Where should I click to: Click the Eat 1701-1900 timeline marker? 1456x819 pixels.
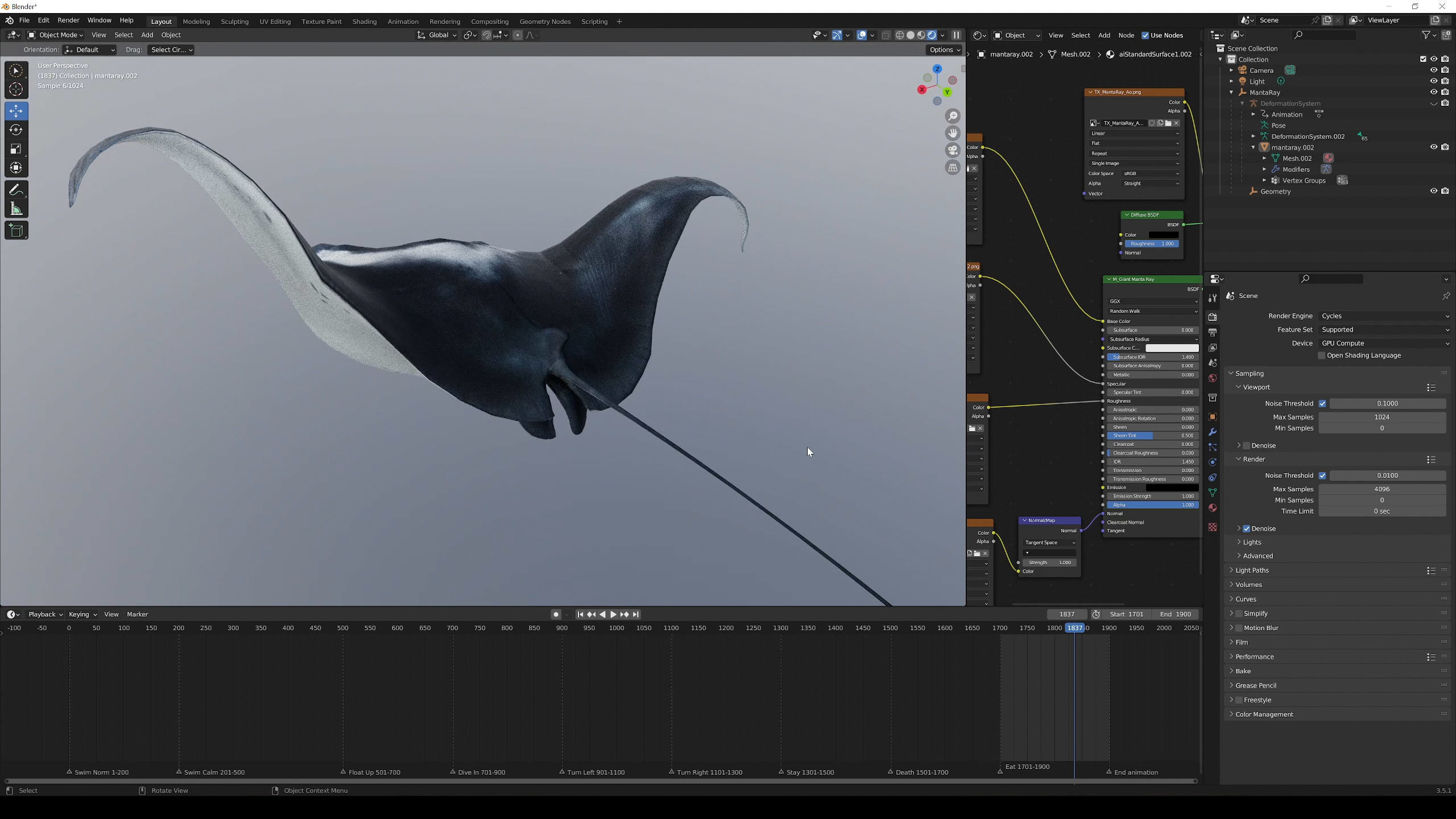point(1001,771)
